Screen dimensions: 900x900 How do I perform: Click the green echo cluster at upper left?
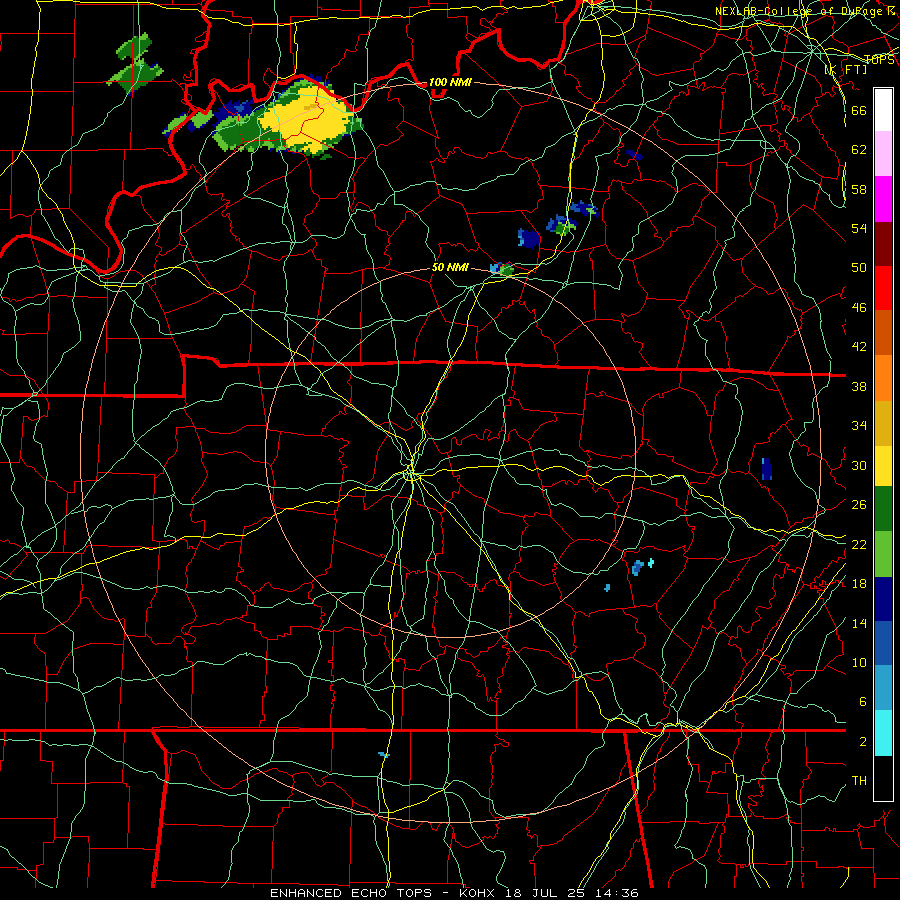click(x=135, y=63)
